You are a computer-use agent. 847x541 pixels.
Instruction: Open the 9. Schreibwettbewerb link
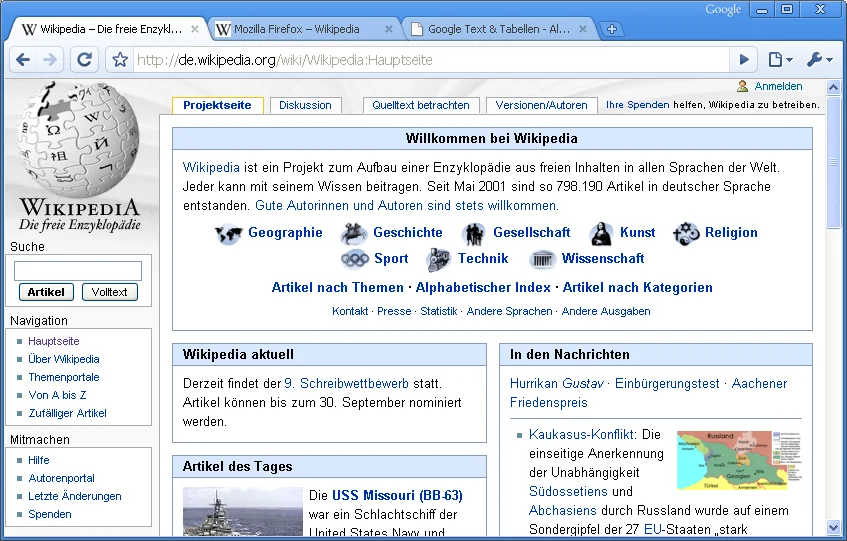346,383
